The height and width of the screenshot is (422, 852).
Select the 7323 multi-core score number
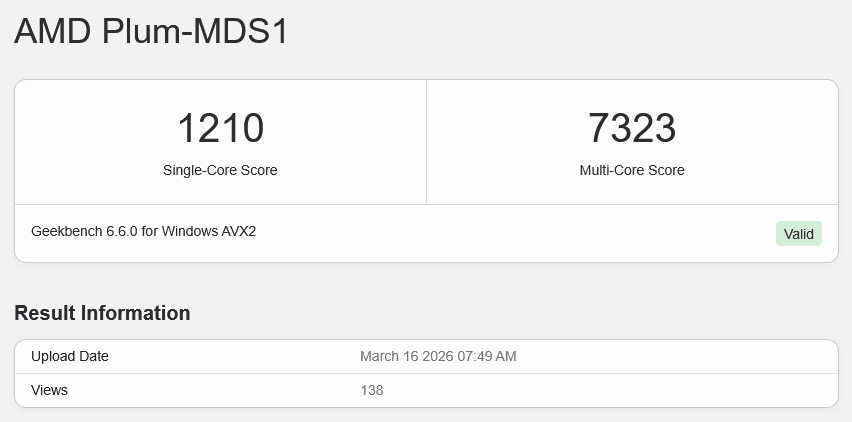click(x=632, y=129)
